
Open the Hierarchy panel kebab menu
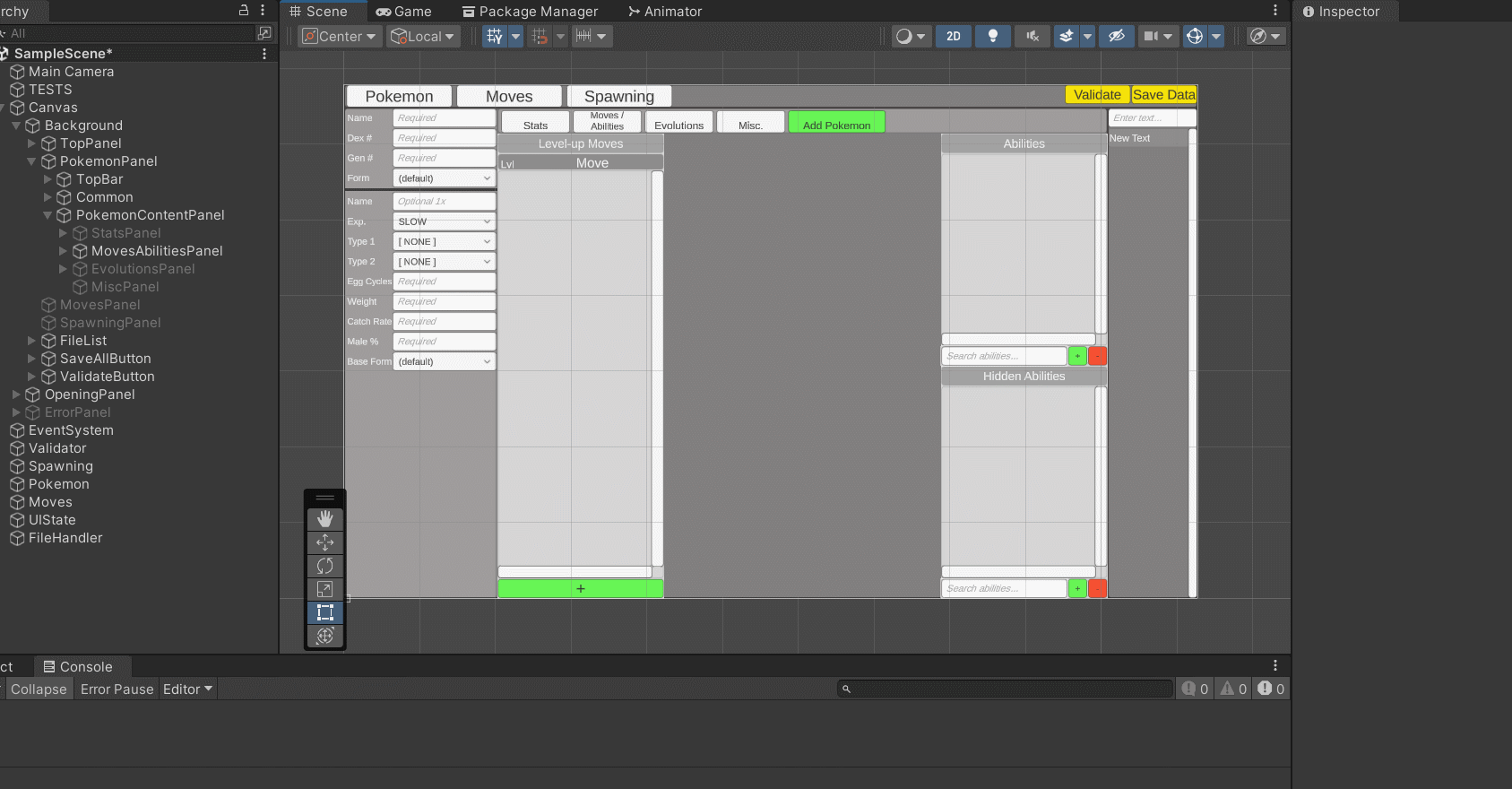click(263, 10)
